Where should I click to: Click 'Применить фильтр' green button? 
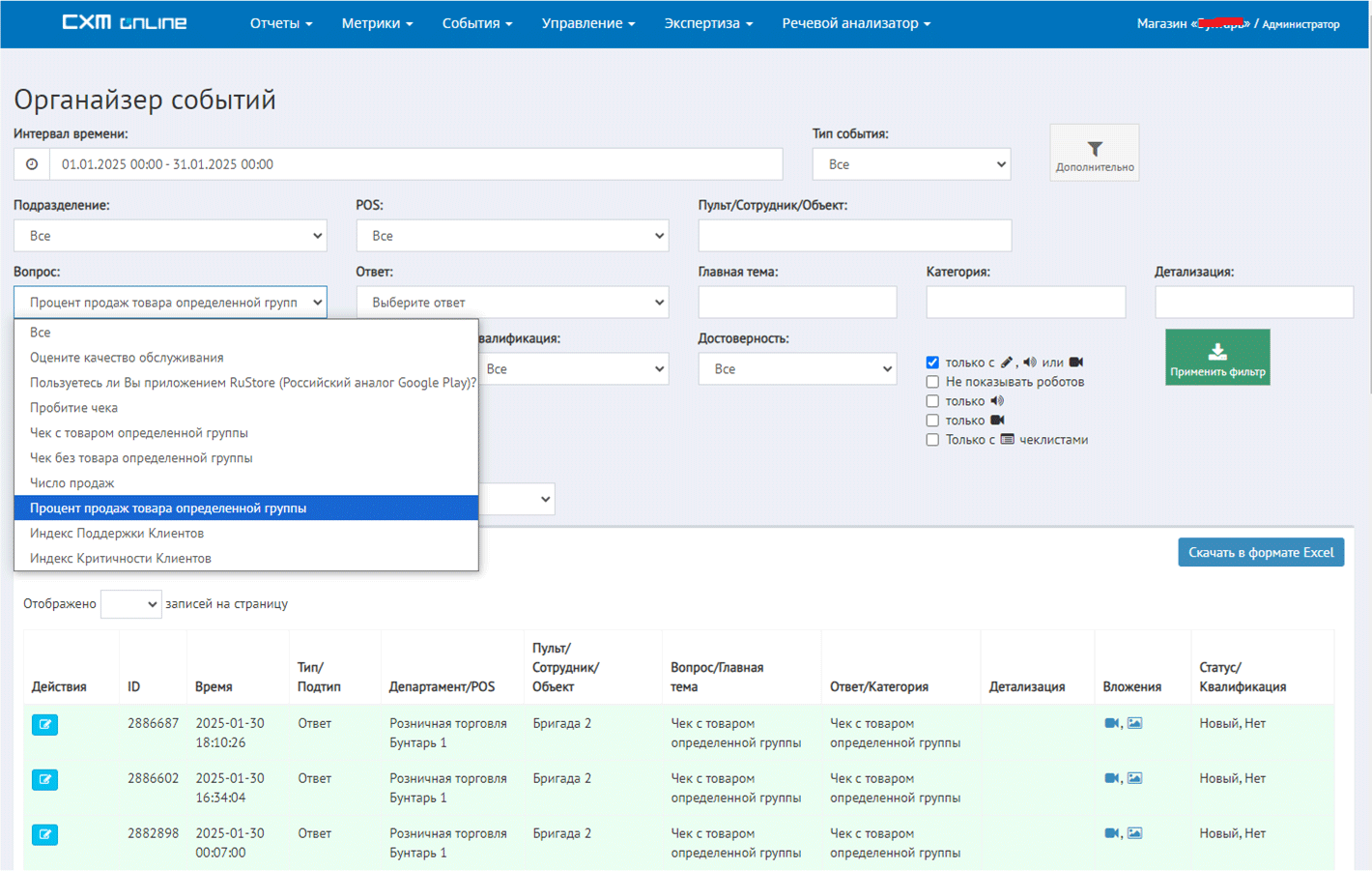[x=1216, y=358]
